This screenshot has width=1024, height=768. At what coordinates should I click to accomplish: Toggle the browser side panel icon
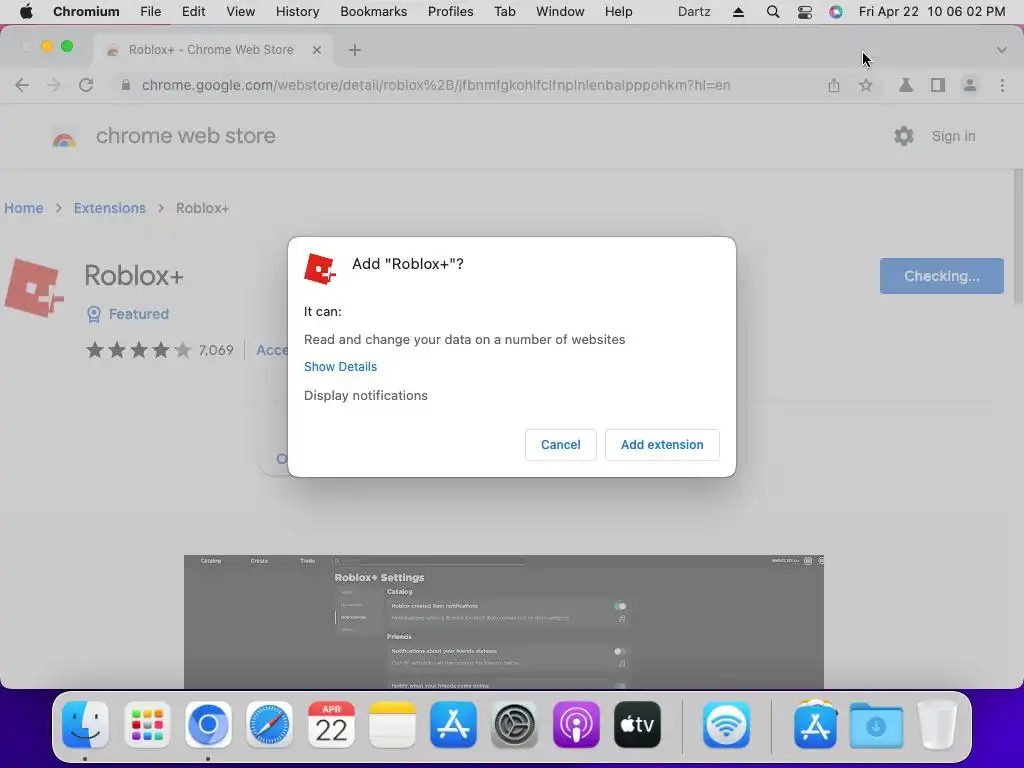pos(938,85)
